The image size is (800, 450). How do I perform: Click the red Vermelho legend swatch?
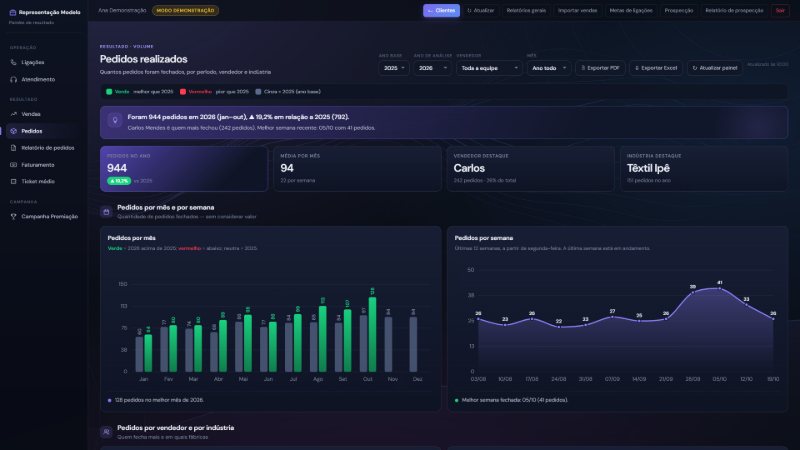pos(183,92)
